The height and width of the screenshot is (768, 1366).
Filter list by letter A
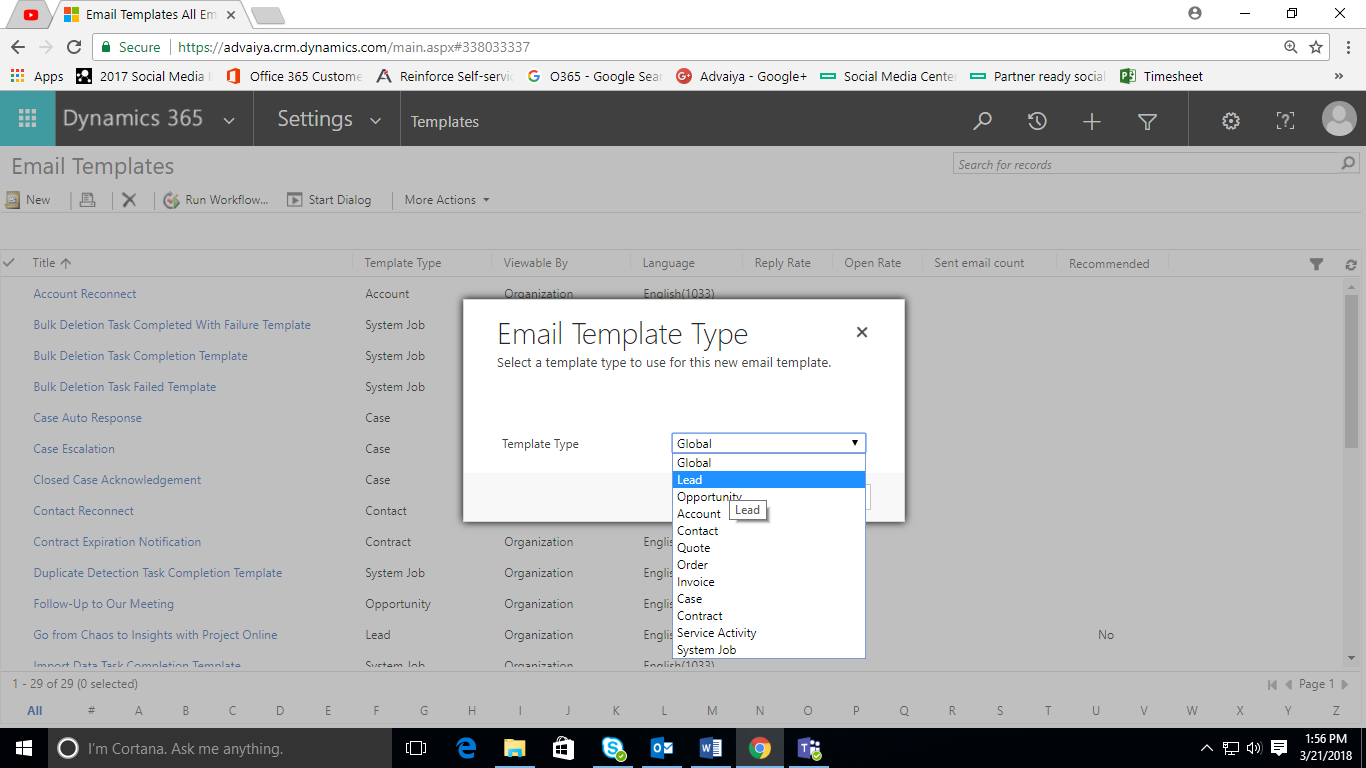point(138,711)
